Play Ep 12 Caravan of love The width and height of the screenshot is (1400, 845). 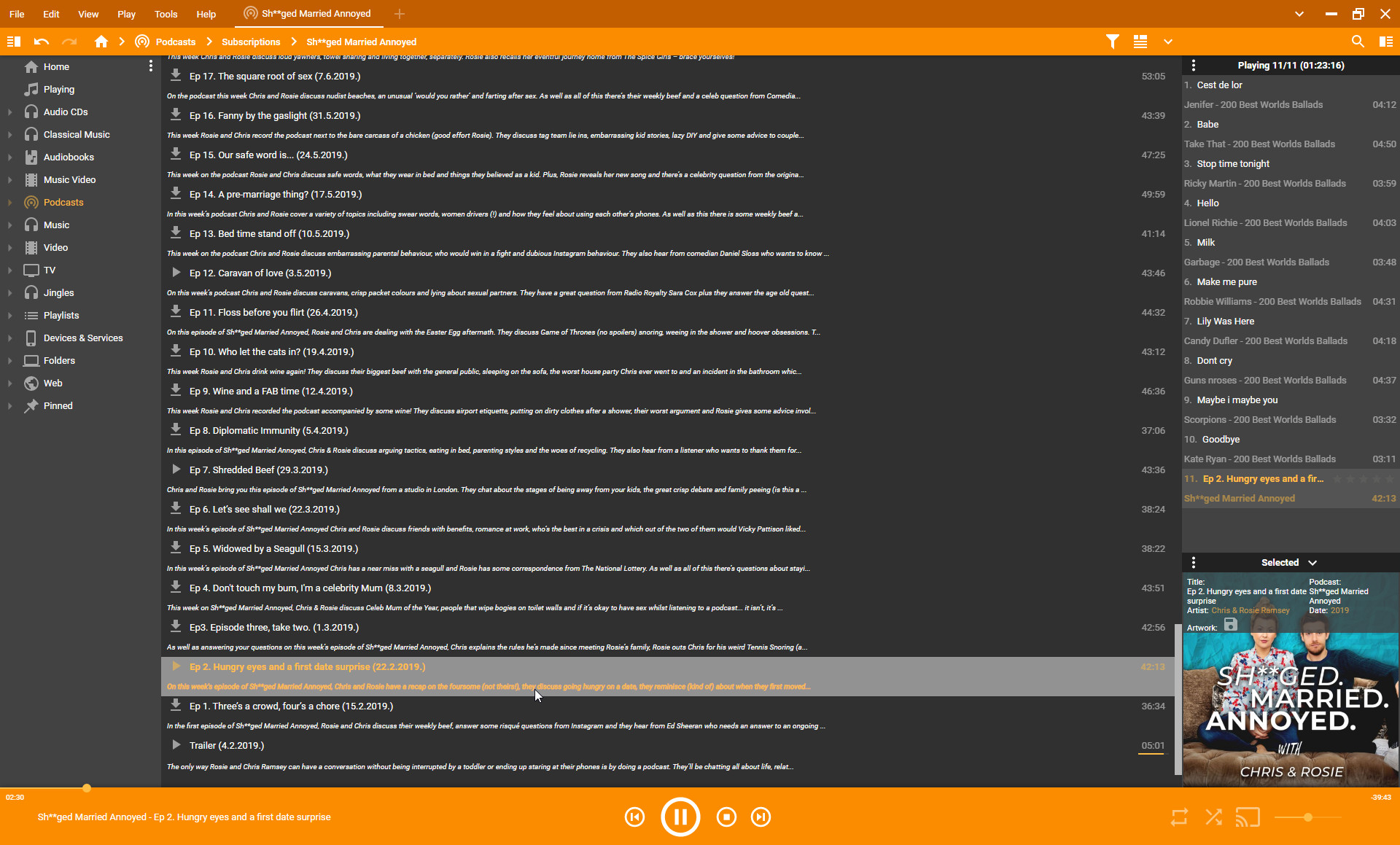[x=176, y=273]
